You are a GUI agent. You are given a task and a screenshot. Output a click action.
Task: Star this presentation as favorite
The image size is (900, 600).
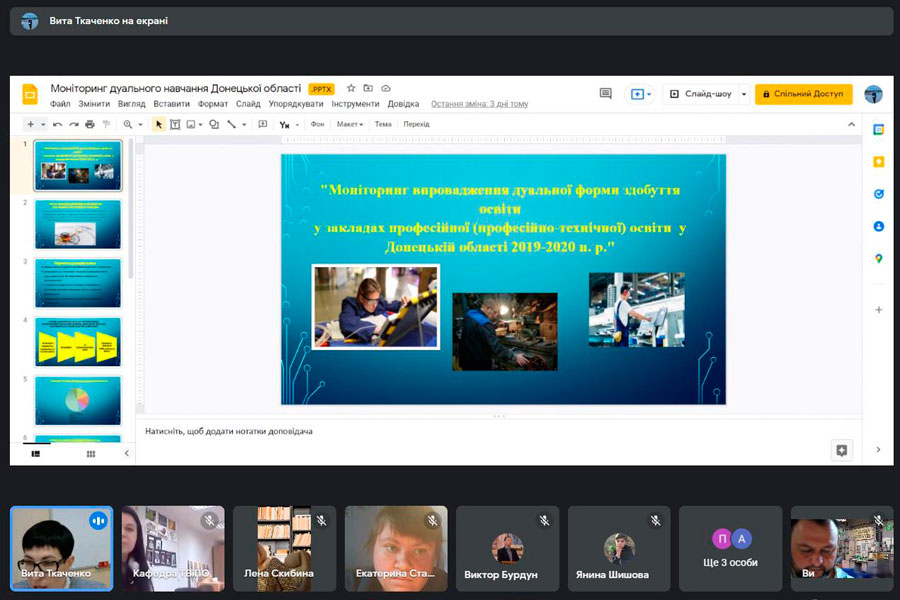(350, 89)
